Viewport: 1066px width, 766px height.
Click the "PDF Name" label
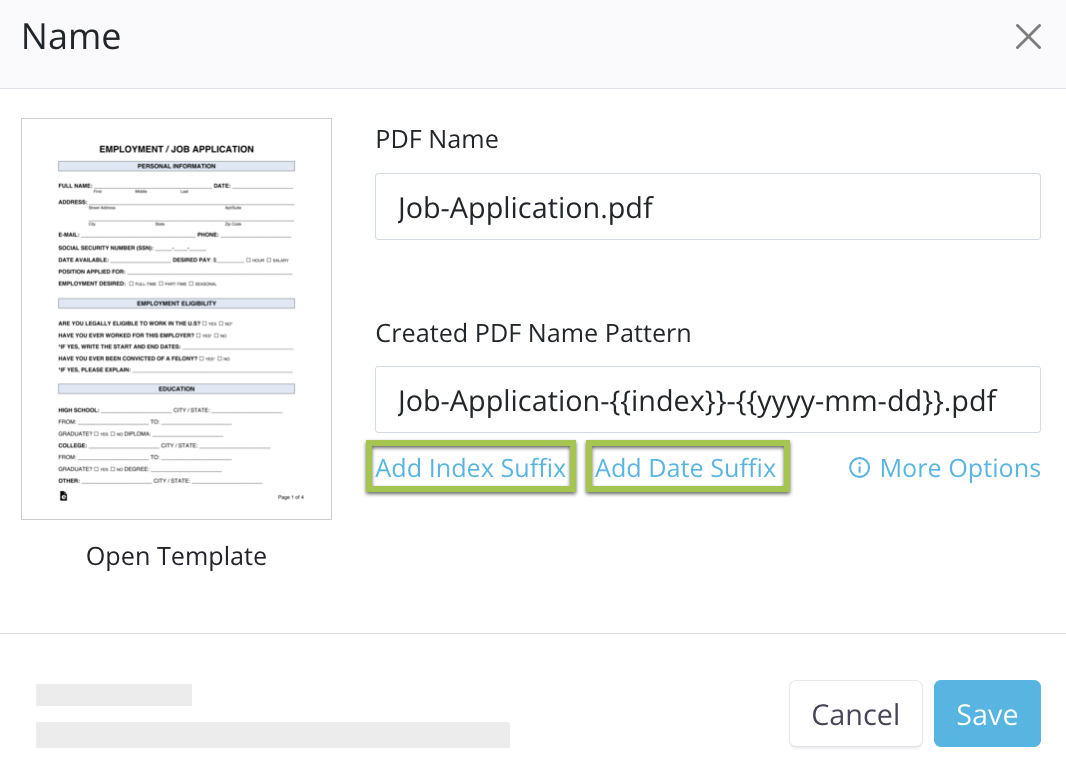pyautogui.click(x=437, y=139)
